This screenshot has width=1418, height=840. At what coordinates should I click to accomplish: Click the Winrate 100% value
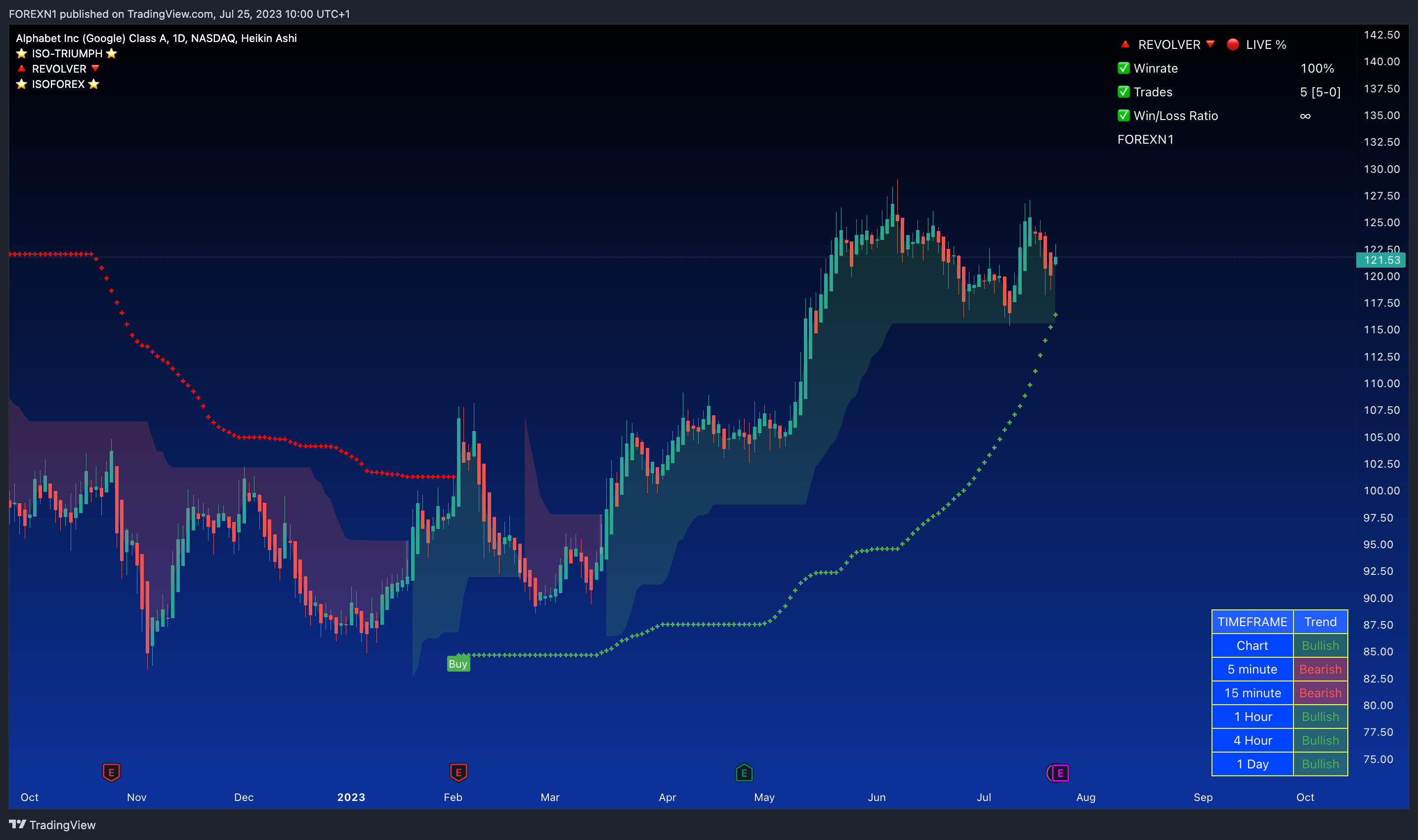(1317, 68)
